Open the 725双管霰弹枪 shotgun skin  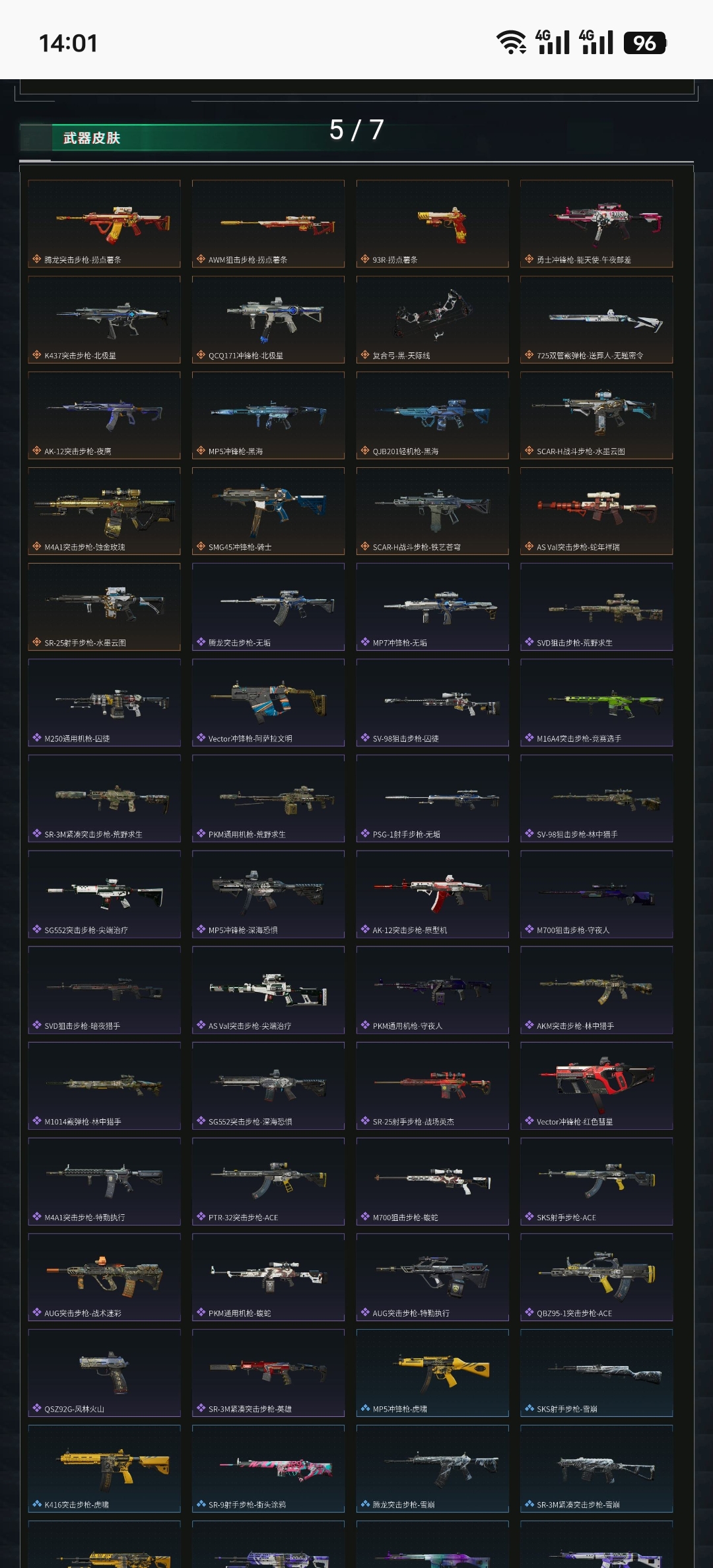pos(597,319)
